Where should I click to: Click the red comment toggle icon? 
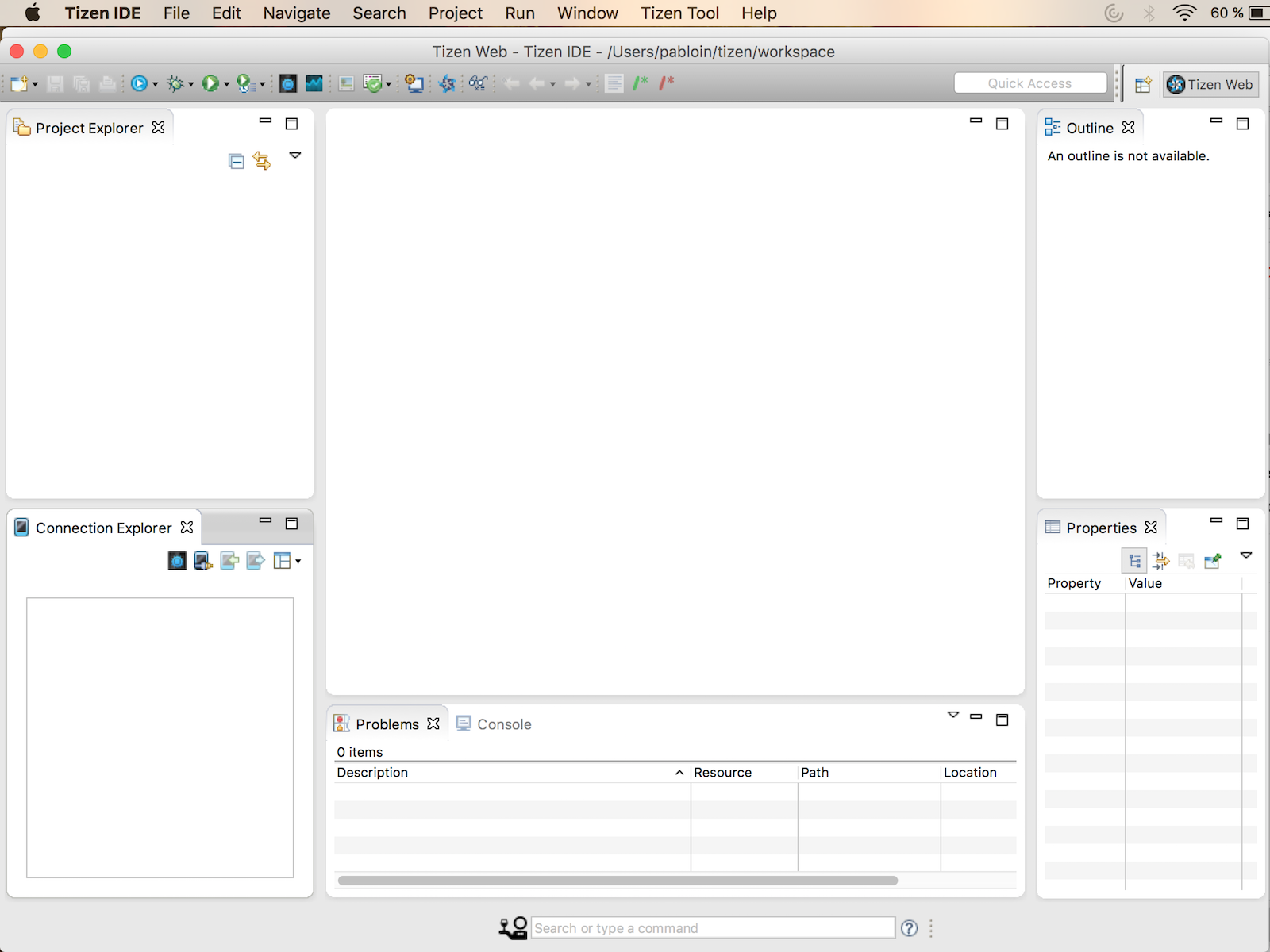coord(667,83)
